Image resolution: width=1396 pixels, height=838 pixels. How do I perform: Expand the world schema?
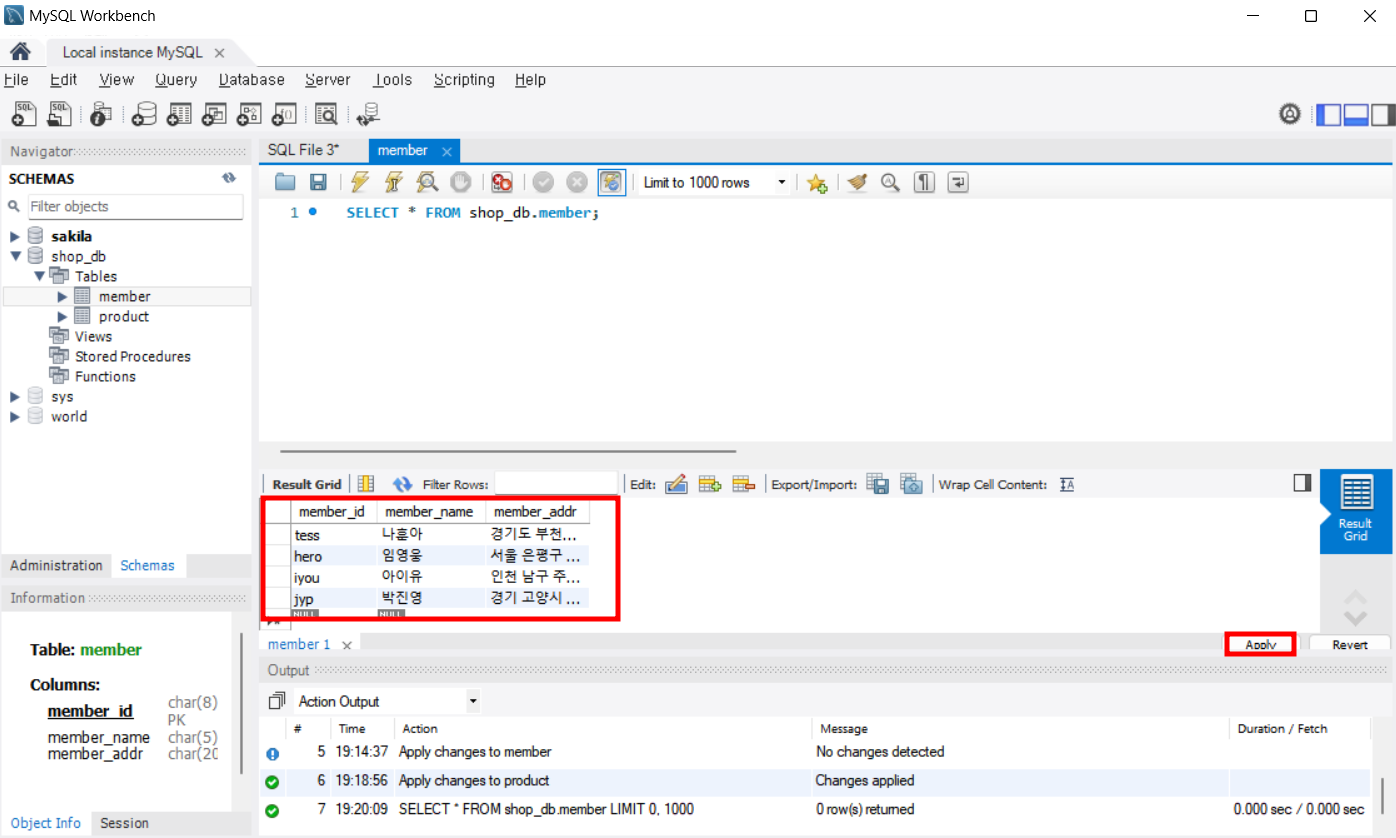15,416
